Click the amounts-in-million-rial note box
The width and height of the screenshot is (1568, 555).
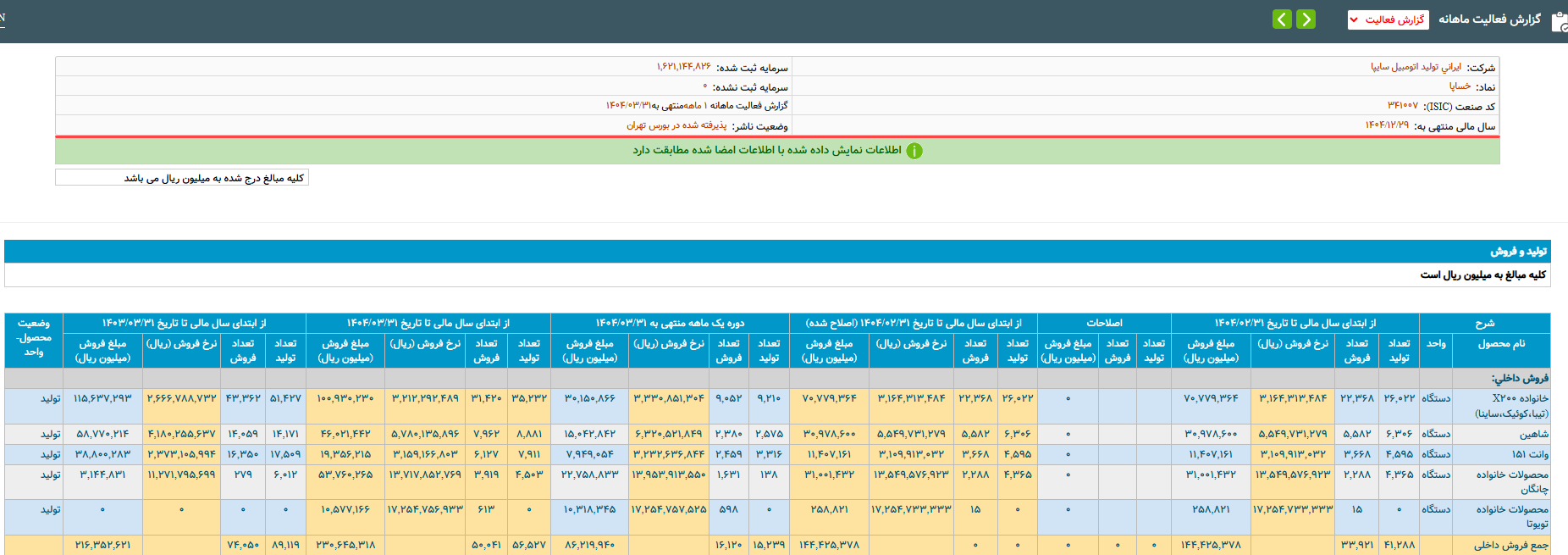pos(182,178)
